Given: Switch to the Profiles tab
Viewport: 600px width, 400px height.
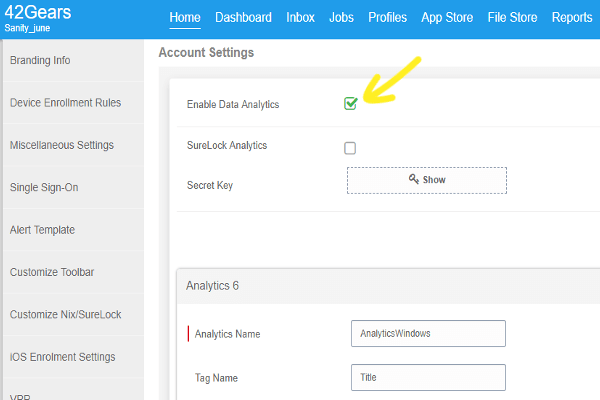Looking at the screenshot, I should point(387,18).
